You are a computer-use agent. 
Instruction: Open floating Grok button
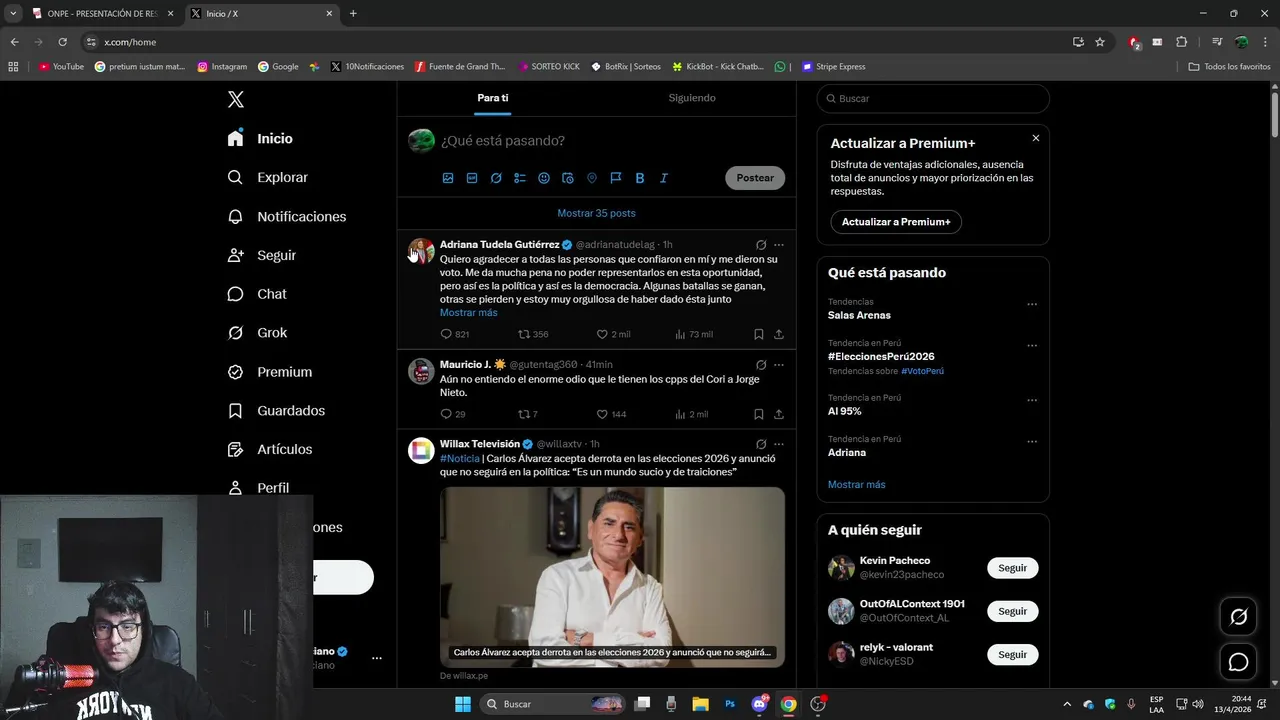(1238, 617)
